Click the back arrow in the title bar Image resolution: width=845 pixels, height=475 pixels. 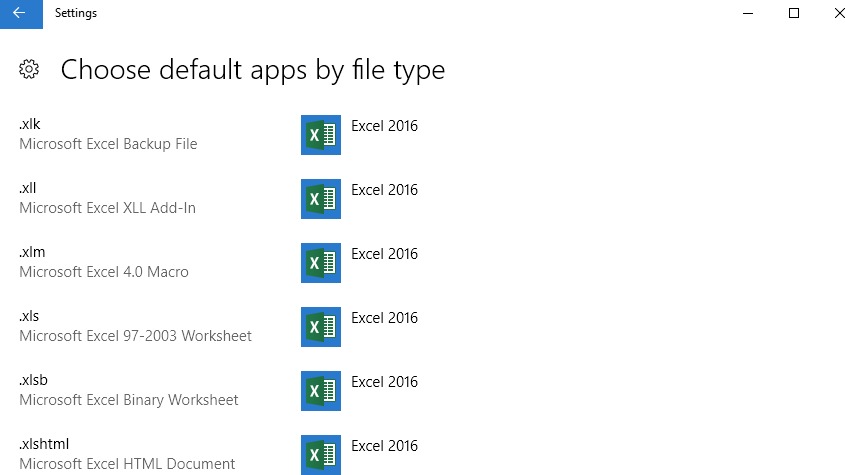[x=20, y=13]
